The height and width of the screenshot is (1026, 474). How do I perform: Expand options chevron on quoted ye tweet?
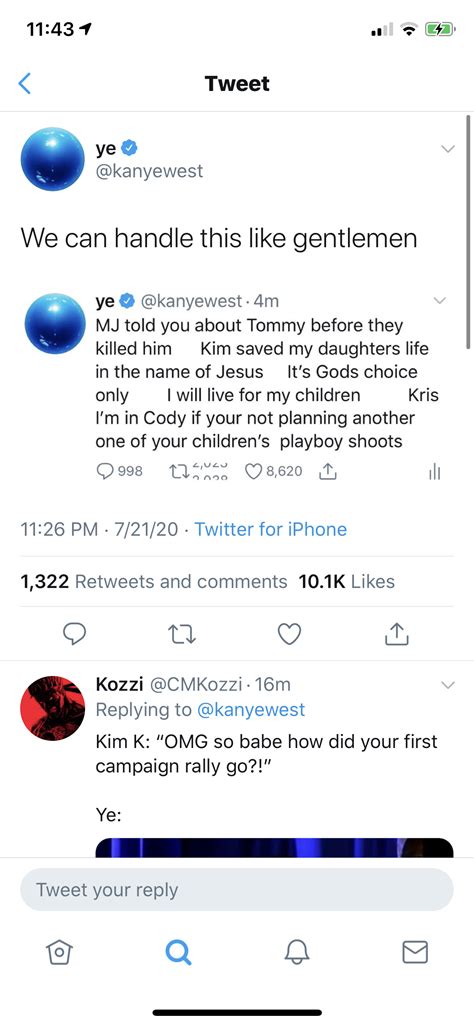click(440, 300)
